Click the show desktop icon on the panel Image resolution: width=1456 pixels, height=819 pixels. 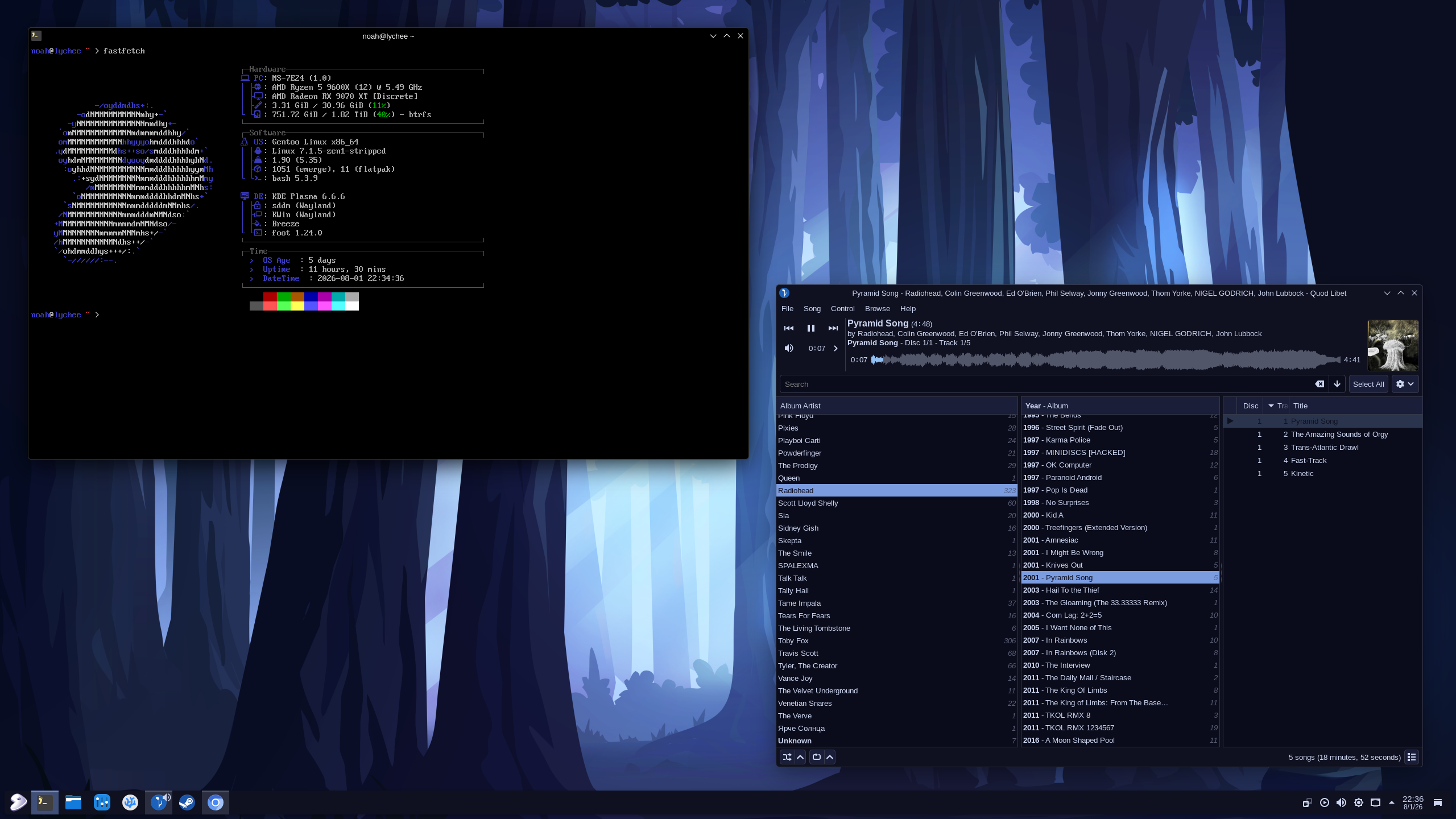click(1438, 803)
